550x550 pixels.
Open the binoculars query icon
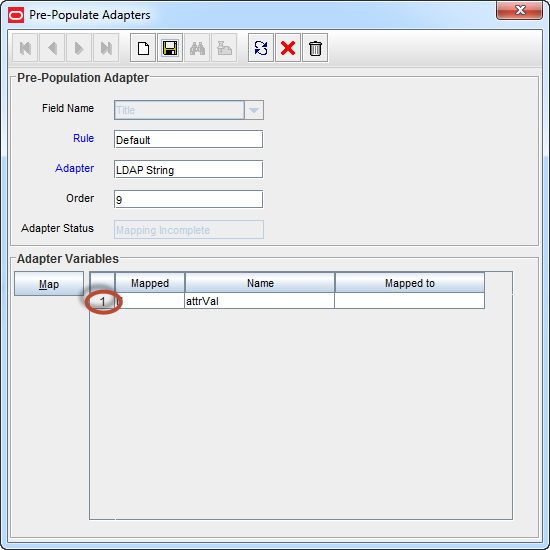click(197, 48)
